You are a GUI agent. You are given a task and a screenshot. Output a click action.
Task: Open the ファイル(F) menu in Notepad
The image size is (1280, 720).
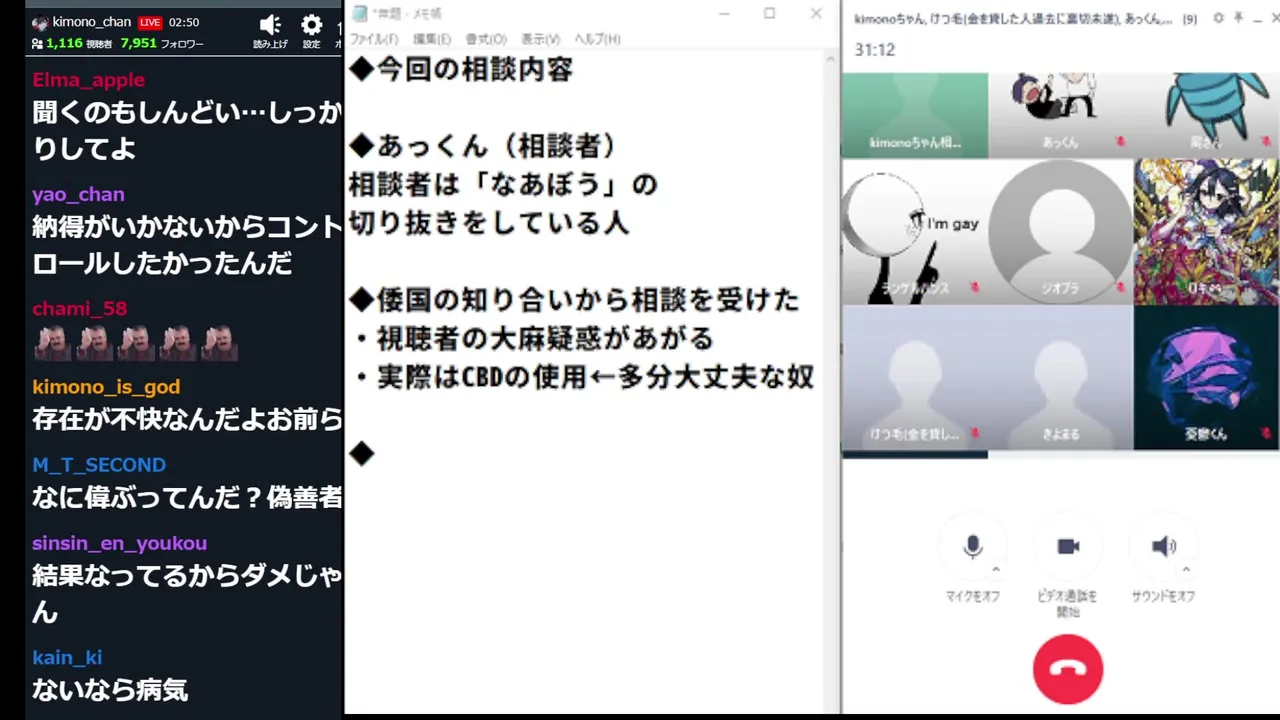[x=373, y=39]
